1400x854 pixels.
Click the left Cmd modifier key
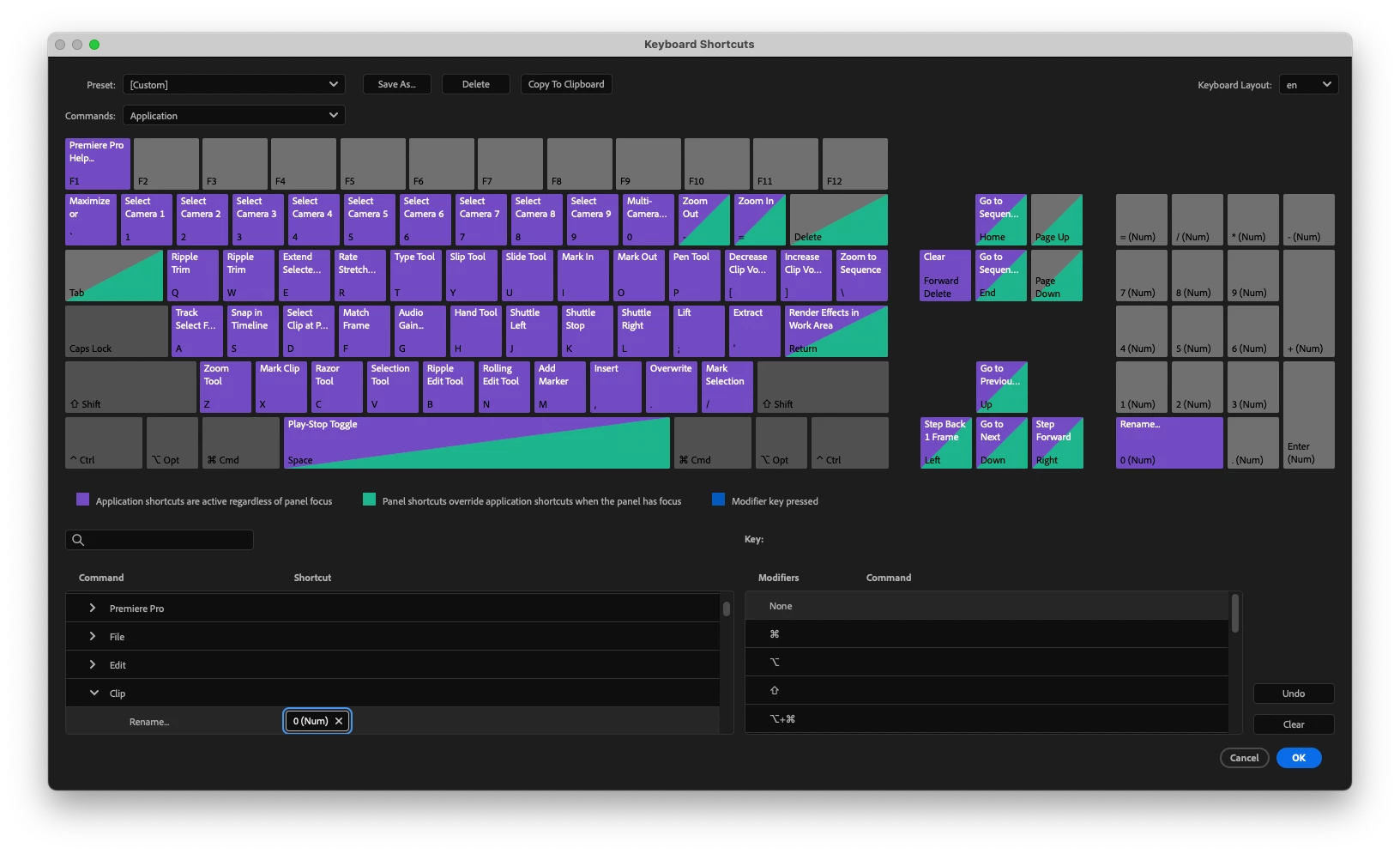[x=241, y=443]
